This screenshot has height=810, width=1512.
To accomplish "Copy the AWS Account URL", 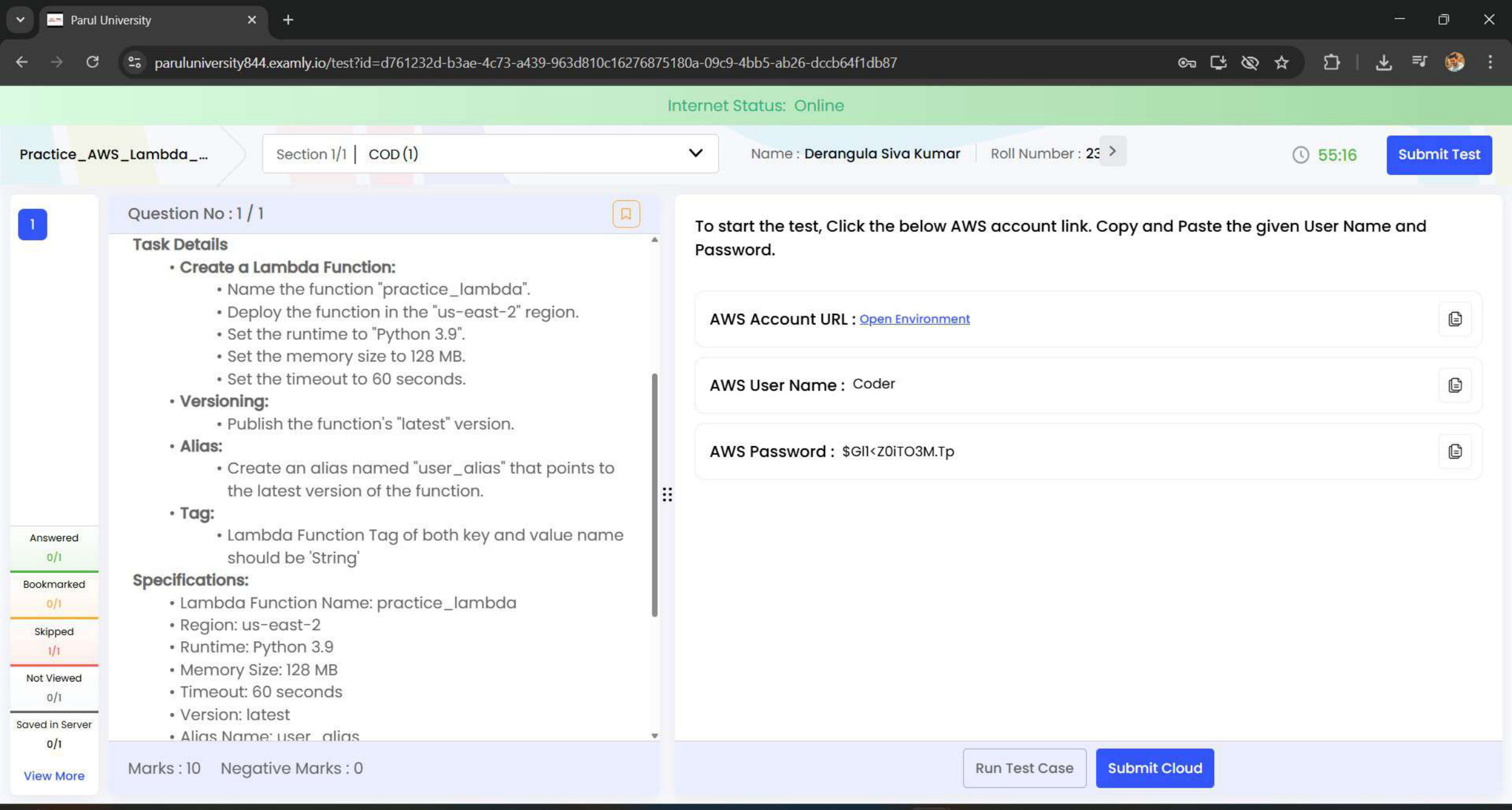I will click(1455, 319).
